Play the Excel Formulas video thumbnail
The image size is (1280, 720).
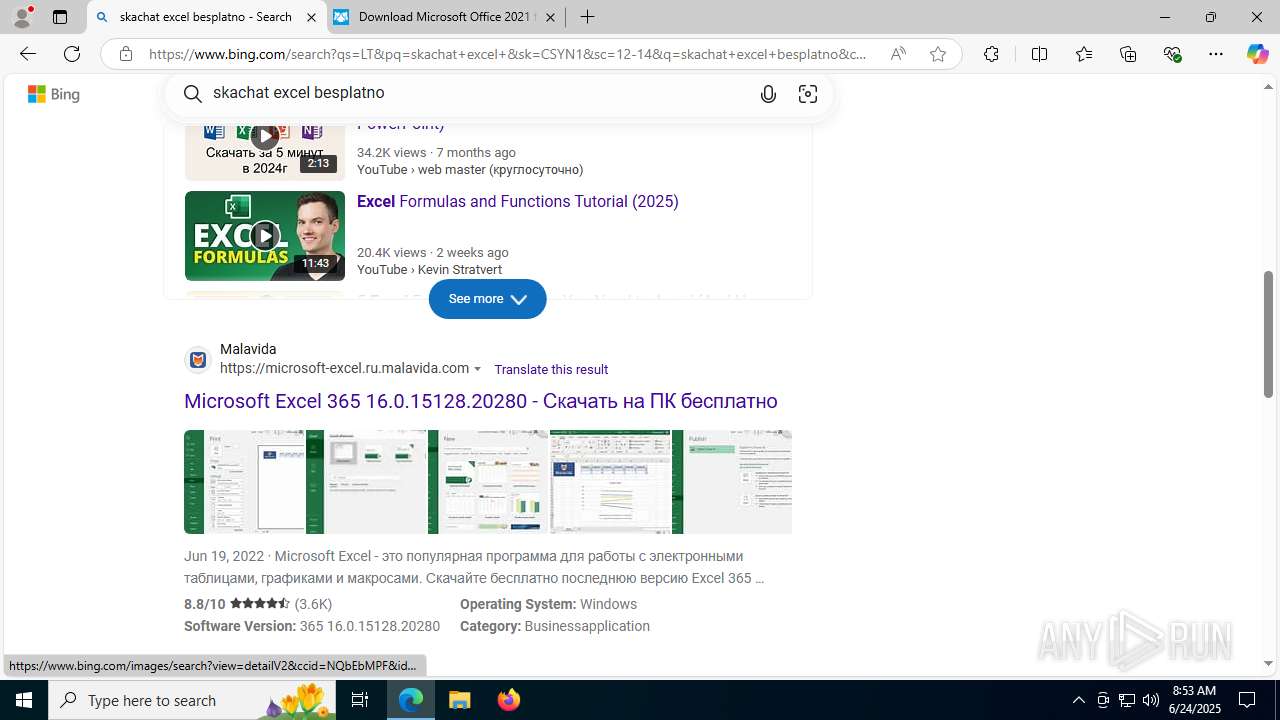pyautogui.click(x=264, y=236)
